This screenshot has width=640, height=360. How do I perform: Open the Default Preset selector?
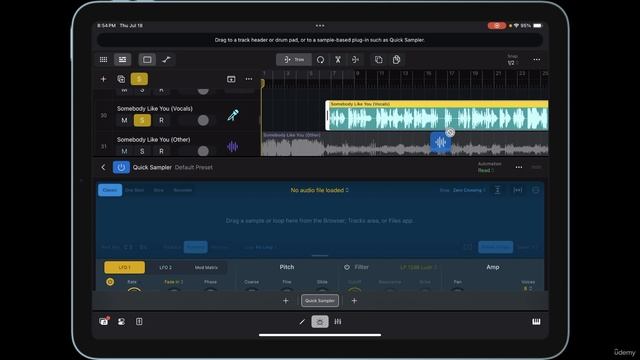point(193,167)
